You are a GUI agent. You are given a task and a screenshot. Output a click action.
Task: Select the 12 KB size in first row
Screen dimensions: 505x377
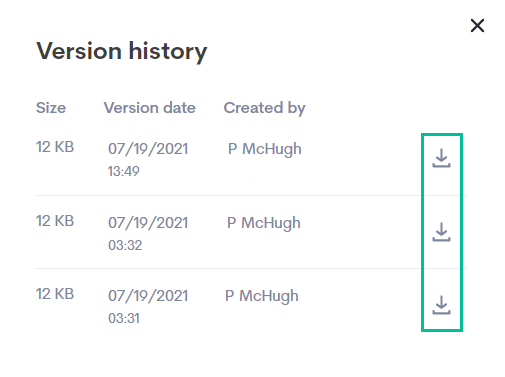55,147
